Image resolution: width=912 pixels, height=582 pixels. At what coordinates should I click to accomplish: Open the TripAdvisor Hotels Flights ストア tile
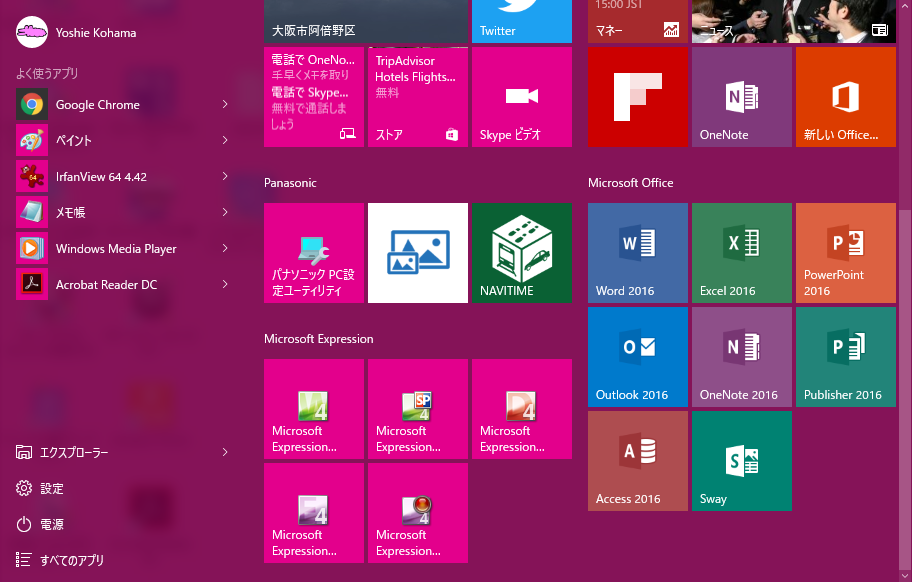[x=418, y=97]
